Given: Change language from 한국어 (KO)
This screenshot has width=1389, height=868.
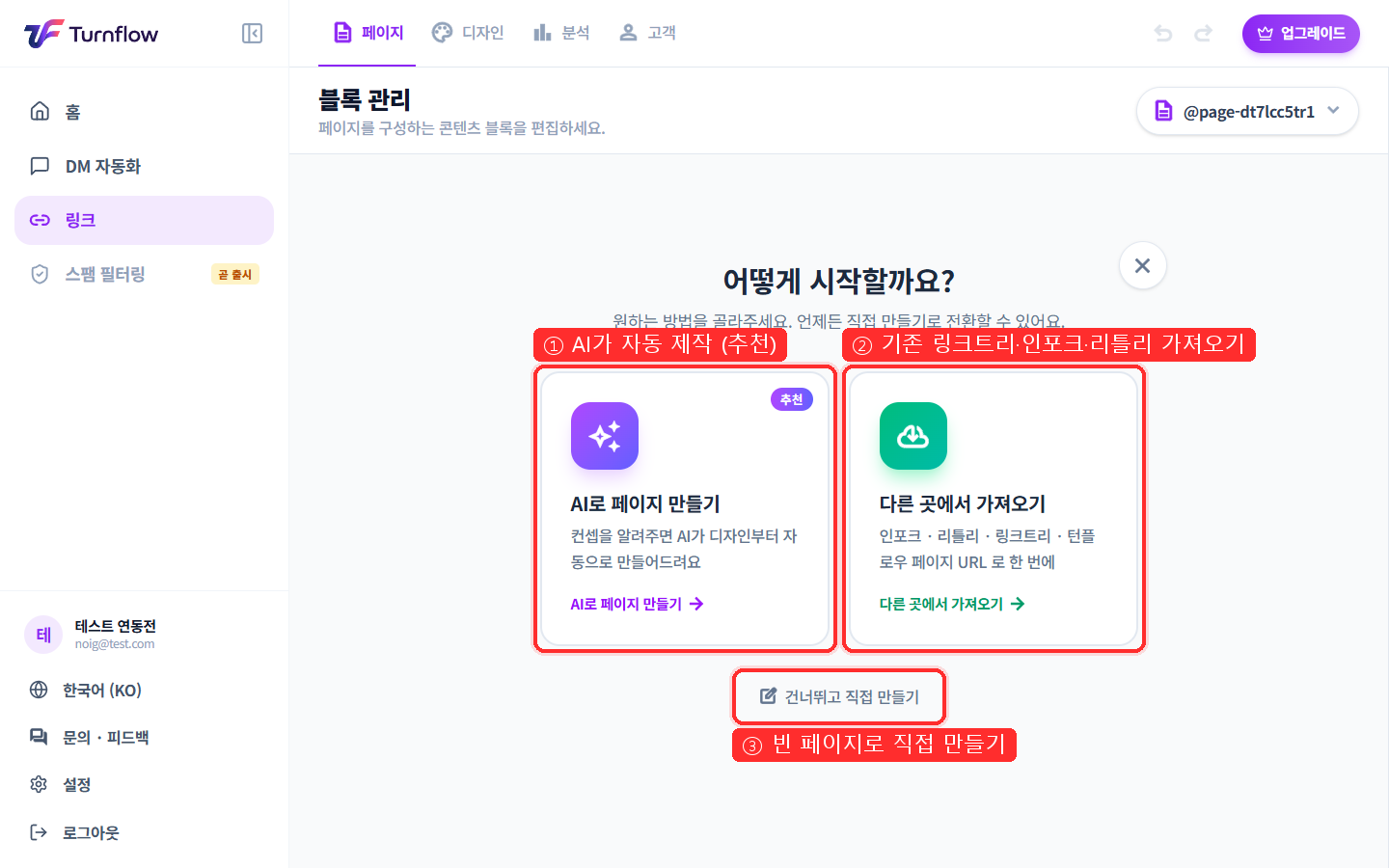Looking at the screenshot, I should (145, 690).
